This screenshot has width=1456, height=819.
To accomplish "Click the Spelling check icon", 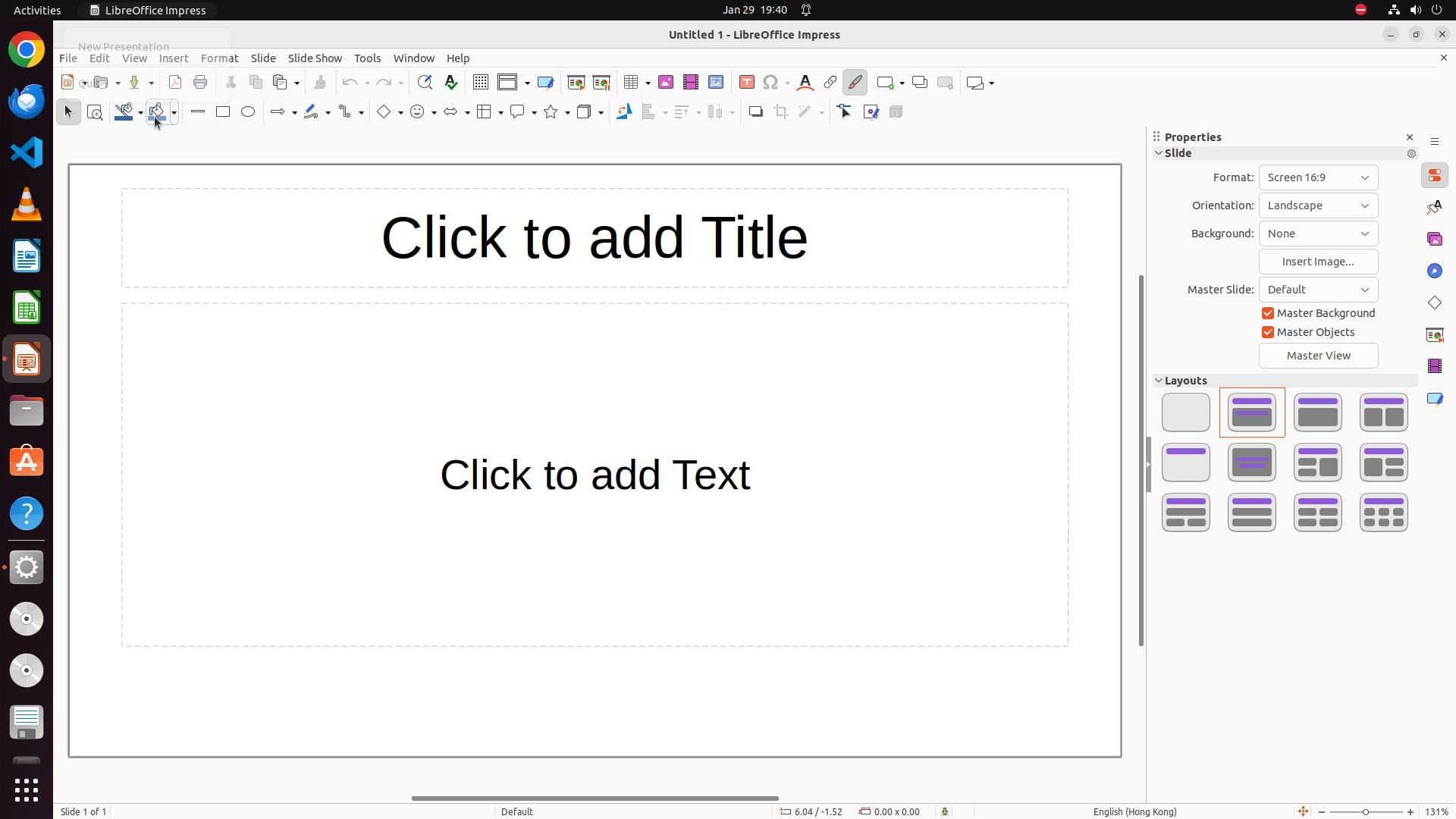I will click(x=451, y=83).
